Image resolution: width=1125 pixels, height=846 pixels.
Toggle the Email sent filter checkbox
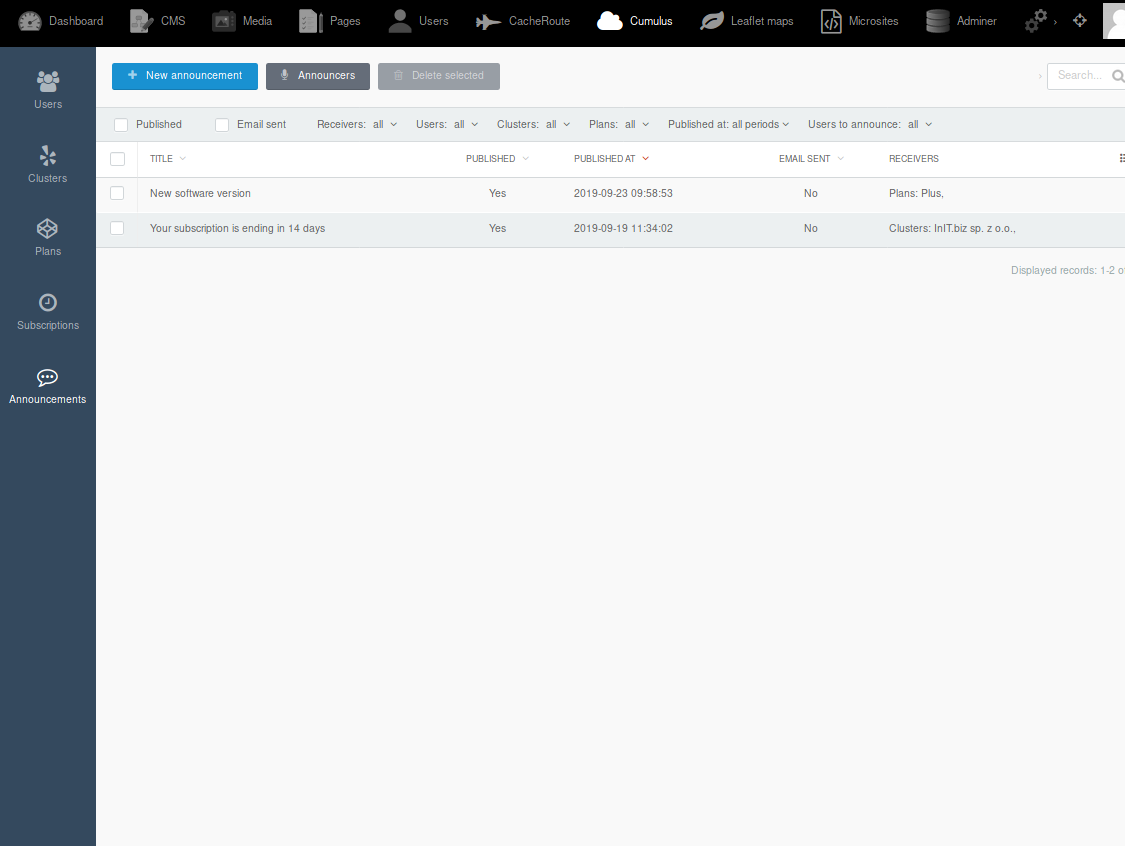[x=222, y=125]
